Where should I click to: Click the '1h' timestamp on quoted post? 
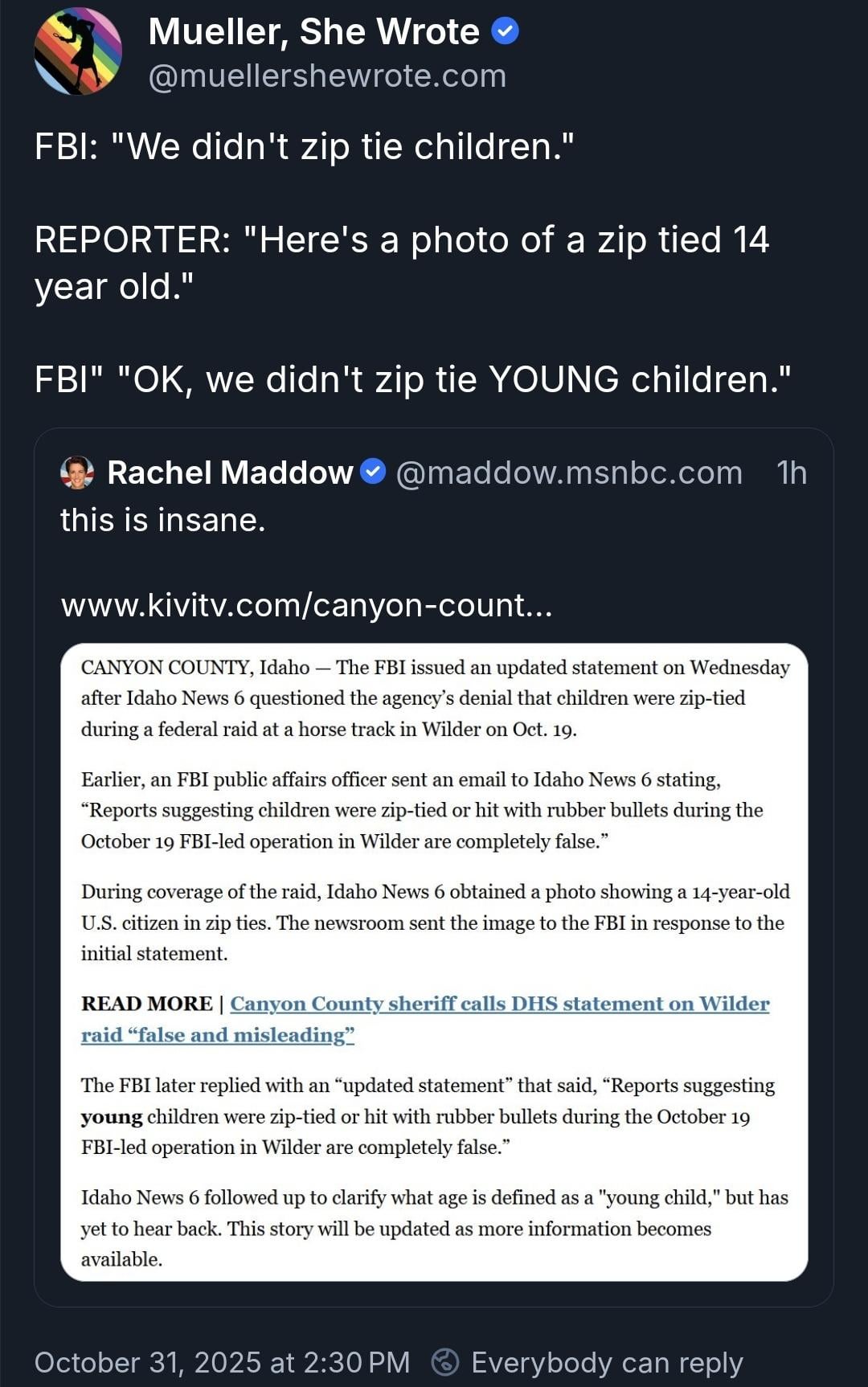point(792,473)
